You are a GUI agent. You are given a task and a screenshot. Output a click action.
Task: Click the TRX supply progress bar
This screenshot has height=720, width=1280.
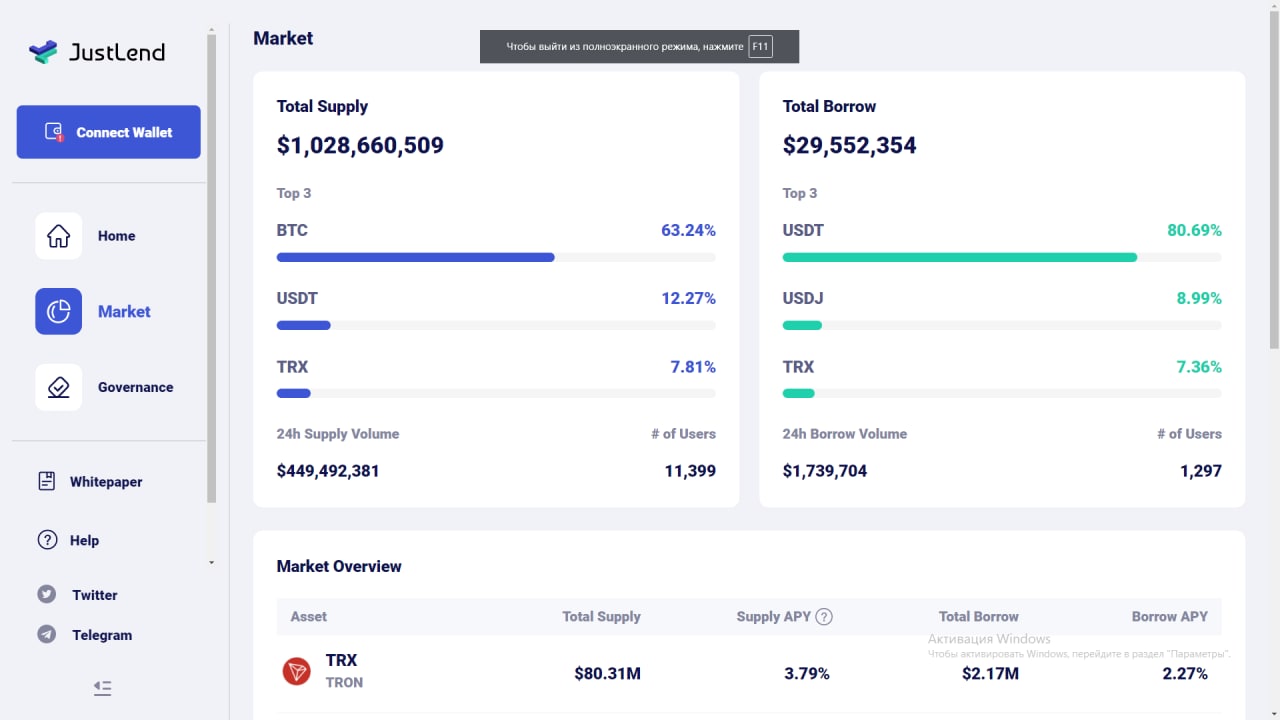[x=496, y=393]
